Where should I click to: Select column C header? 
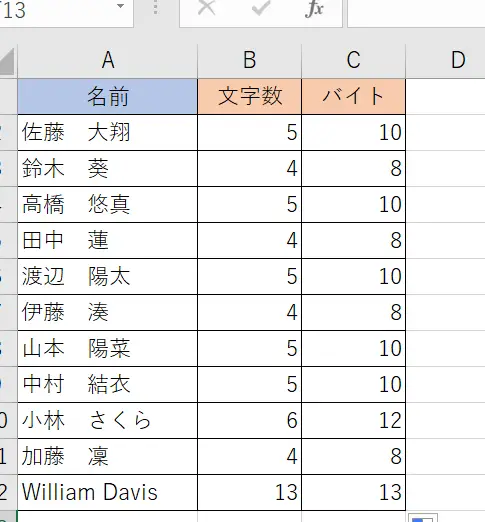pyautogui.click(x=354, y=61)
